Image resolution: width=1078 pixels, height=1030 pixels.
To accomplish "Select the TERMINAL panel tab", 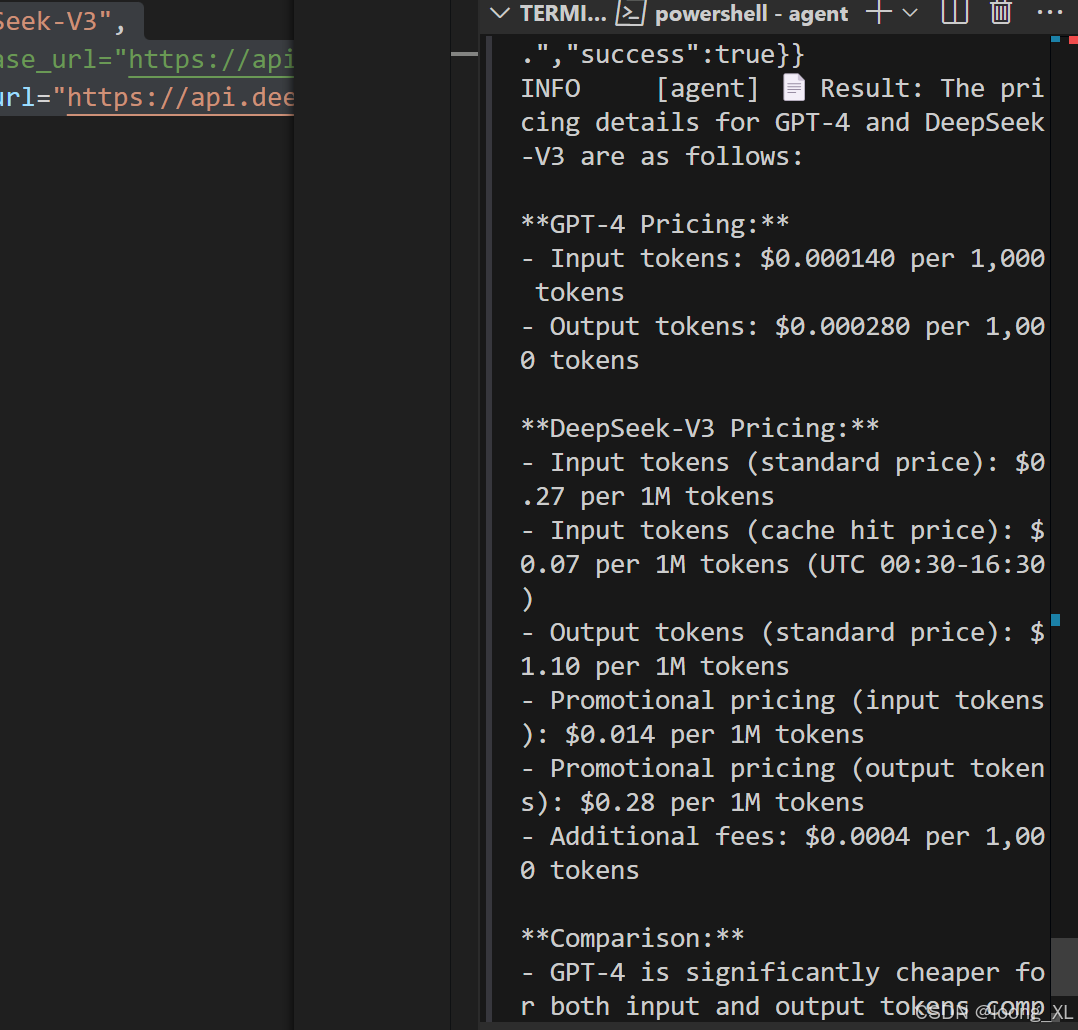I will (563, 13).
